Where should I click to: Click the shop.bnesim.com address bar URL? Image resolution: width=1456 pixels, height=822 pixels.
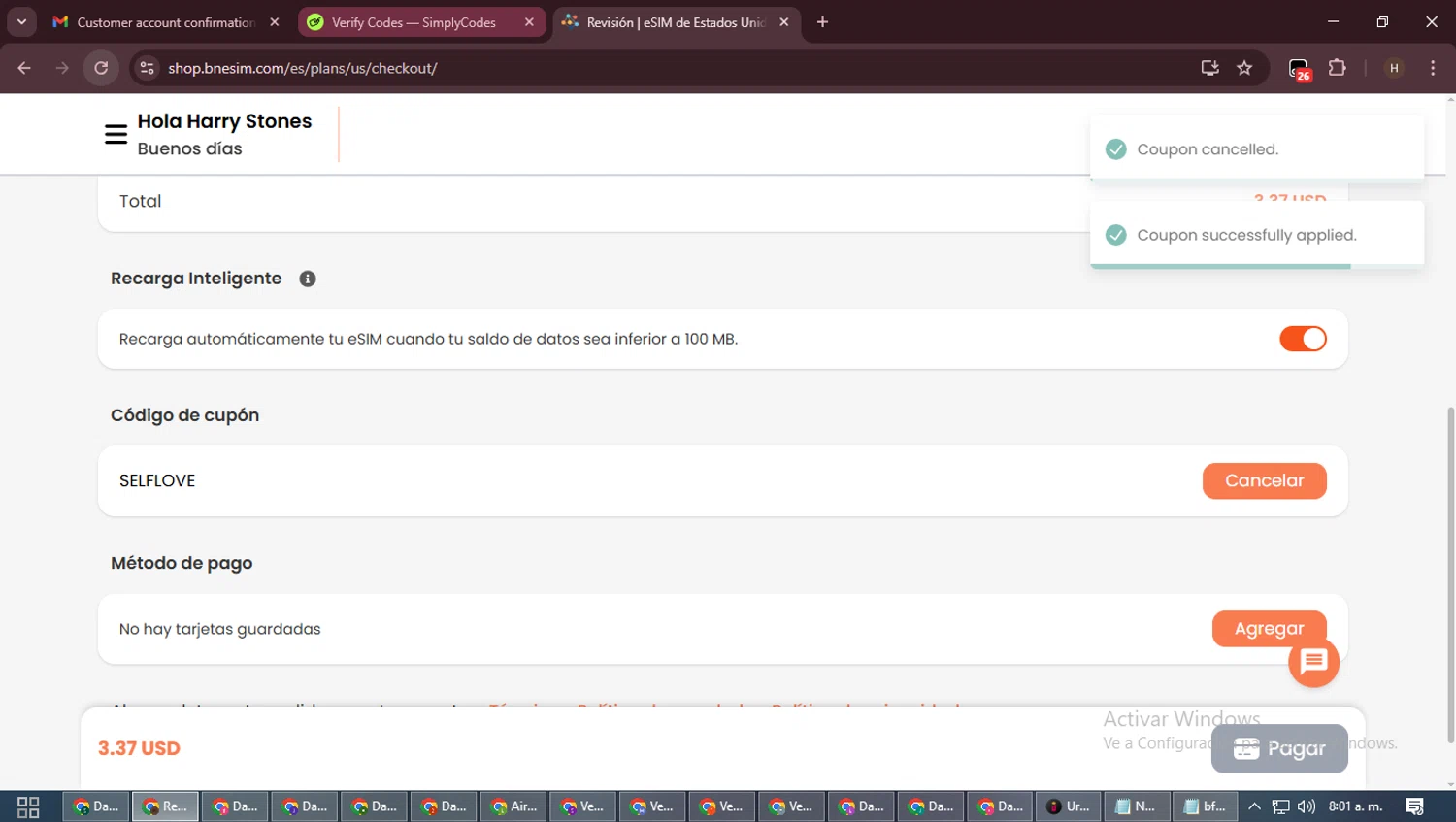tap(303, 68)
